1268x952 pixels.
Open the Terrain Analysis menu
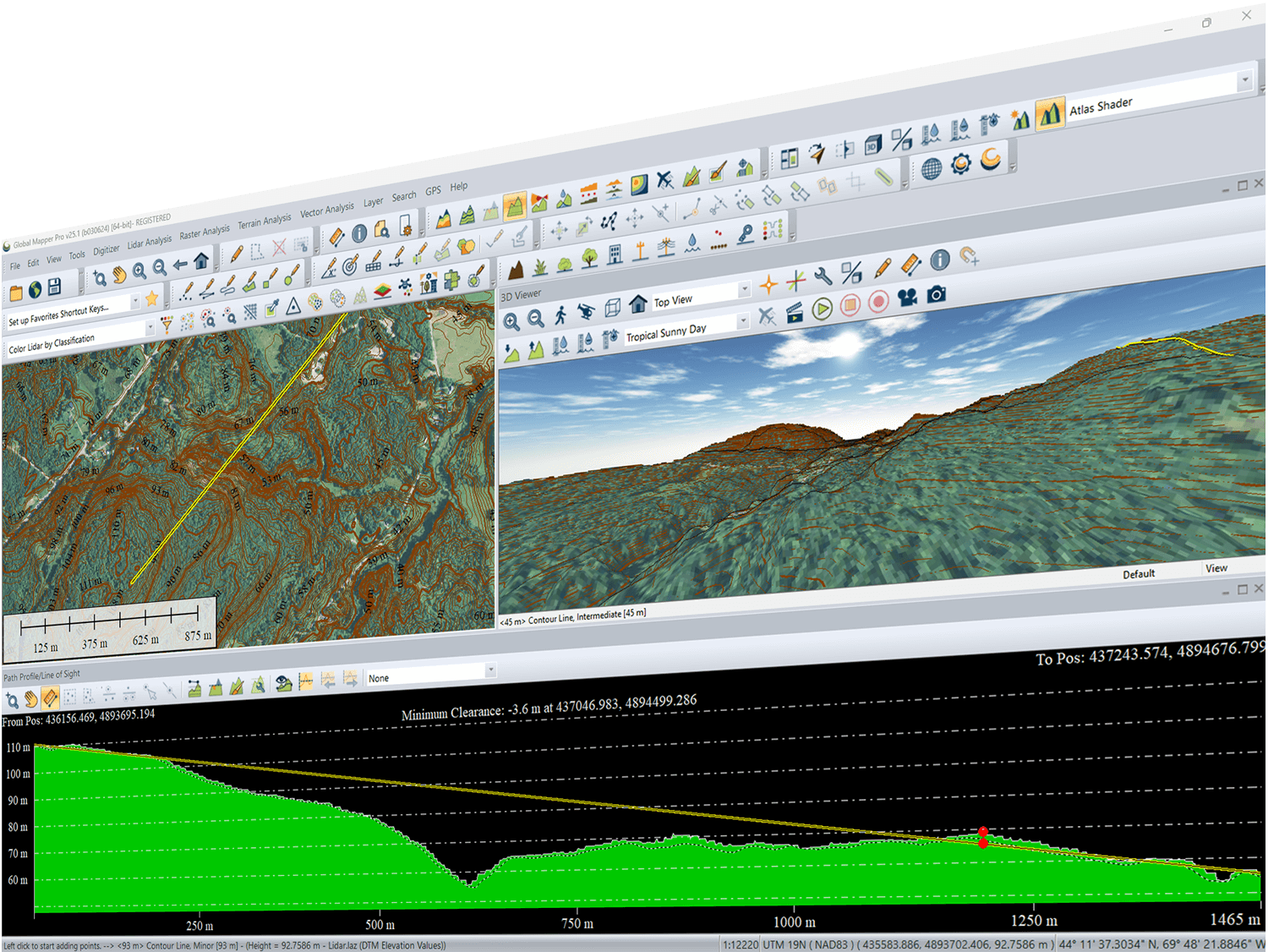264,222
